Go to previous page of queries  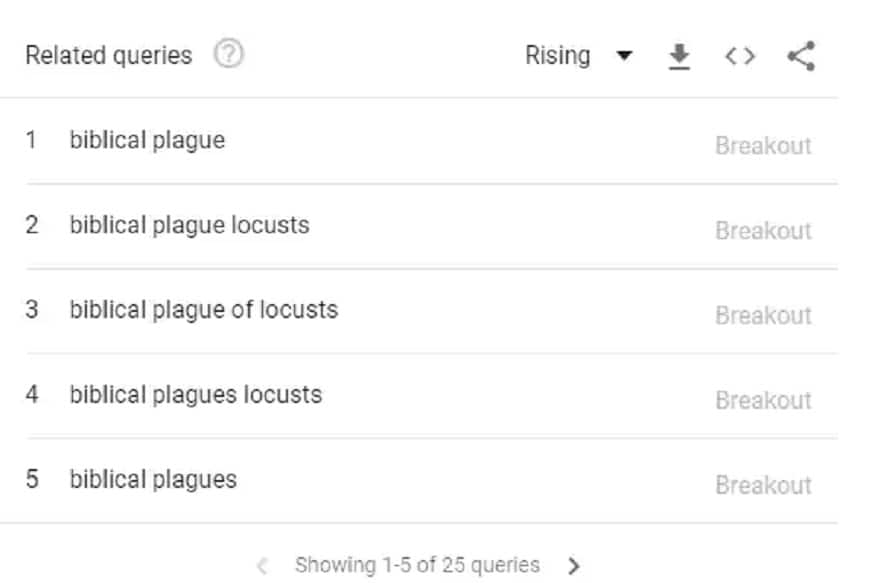tap(262, 566)
